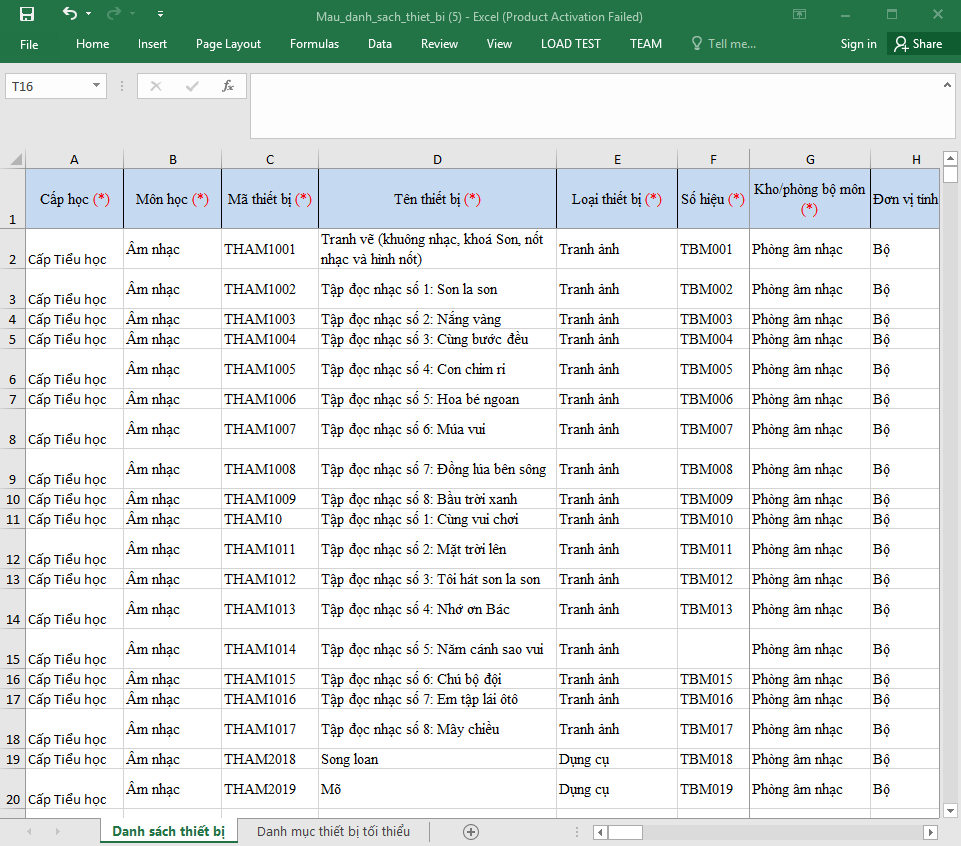Click the Save icon in Quick Access Toolbar
Image resolution: width=961 pixels, height=846 pixels.
(27, 15)
